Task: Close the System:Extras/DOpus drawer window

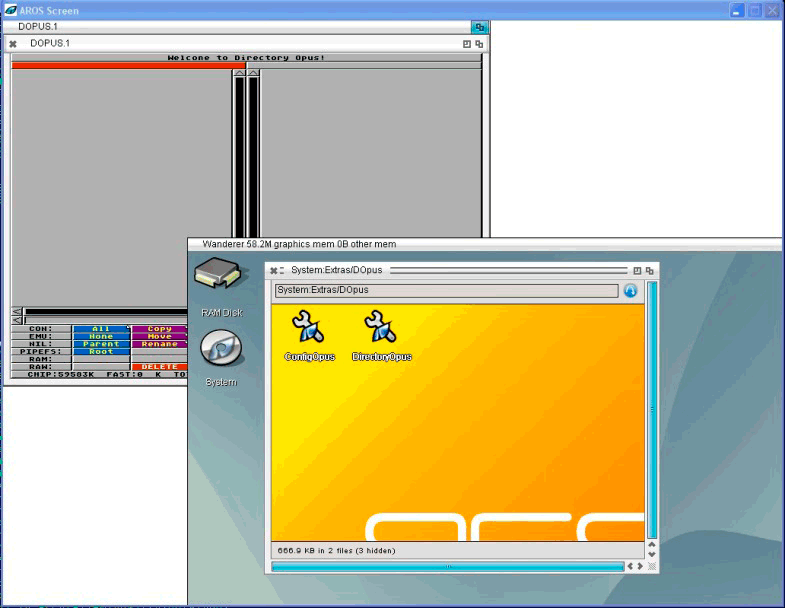Action: click(x=273, y=270)
